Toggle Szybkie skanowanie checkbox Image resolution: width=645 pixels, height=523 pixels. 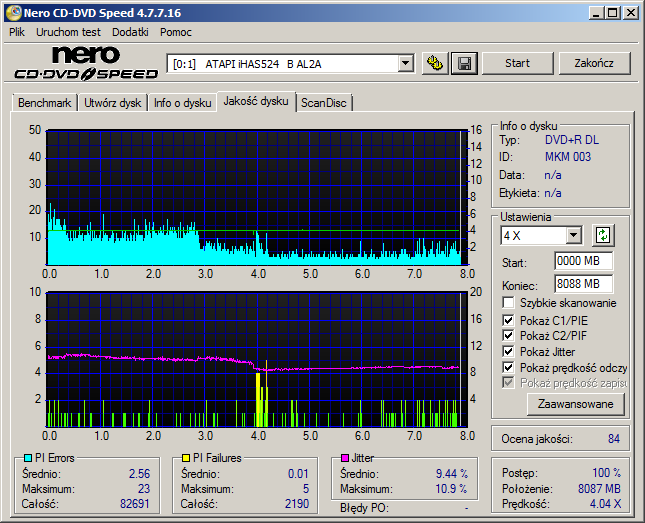tap(508, 303)
